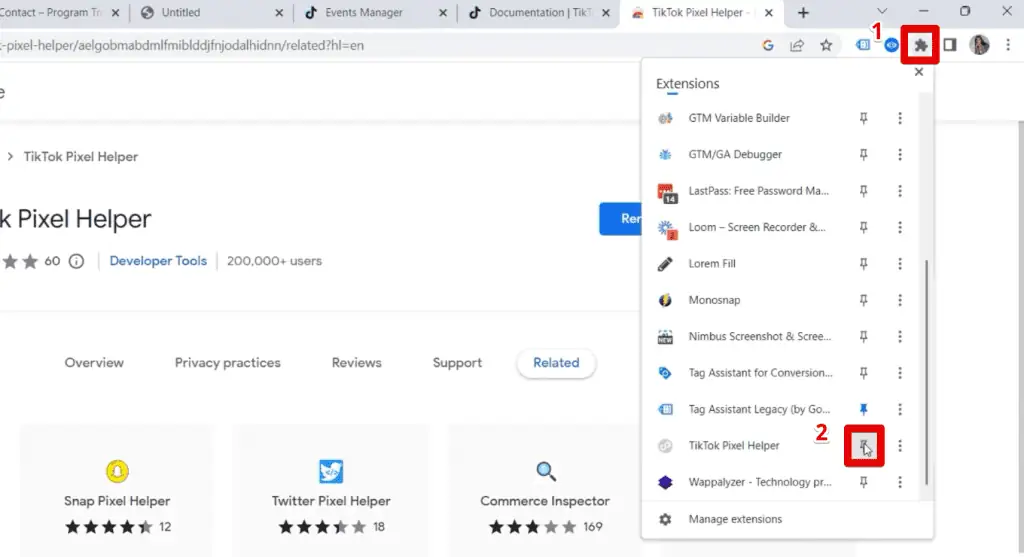Open the profile avatar menu
The height and width of the screenshot is (557, 1024).
coord(980,45)
